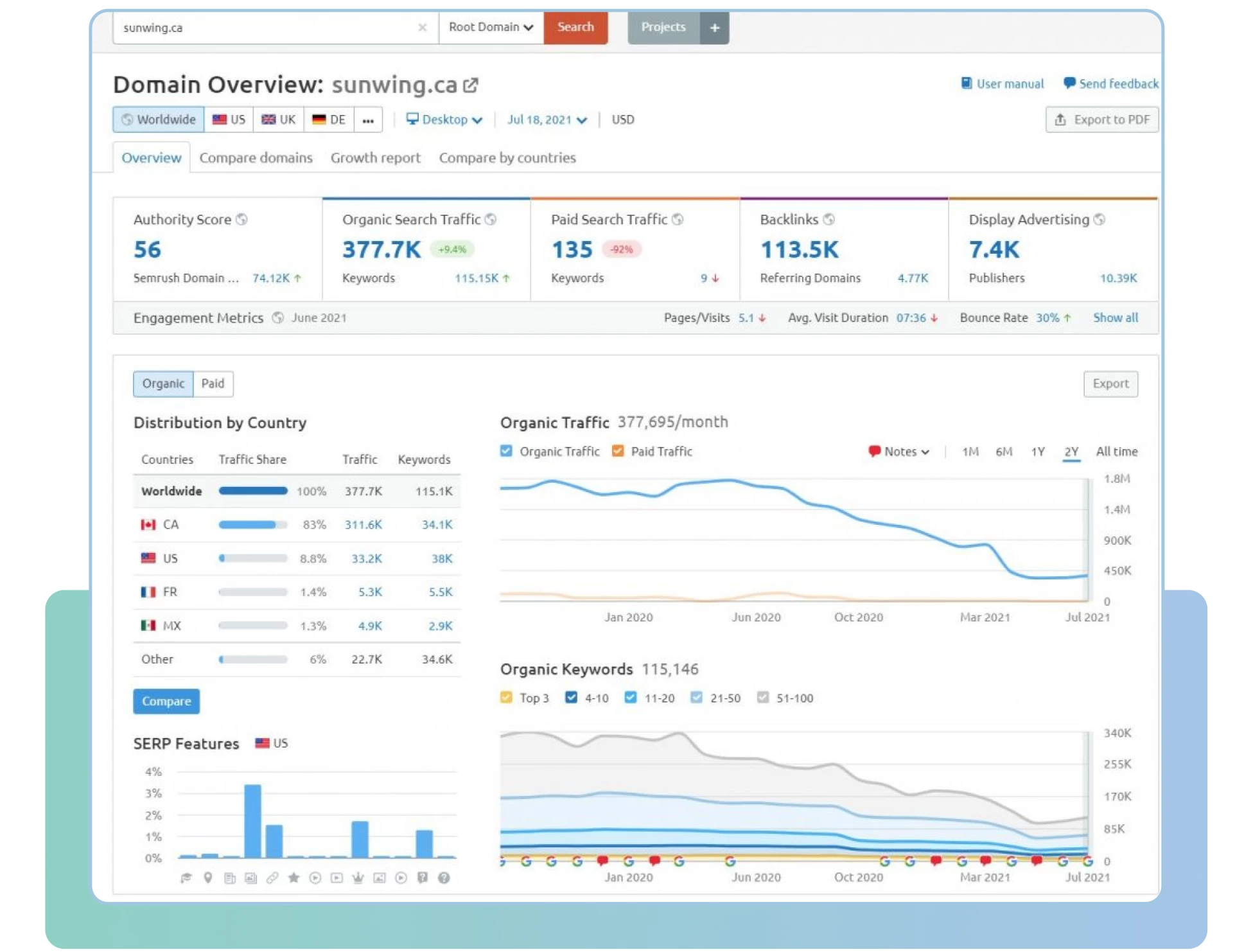Select the Organic distribution toggle
The height and width of the screenshot is (952, 1253).
(x=163, y=383)
